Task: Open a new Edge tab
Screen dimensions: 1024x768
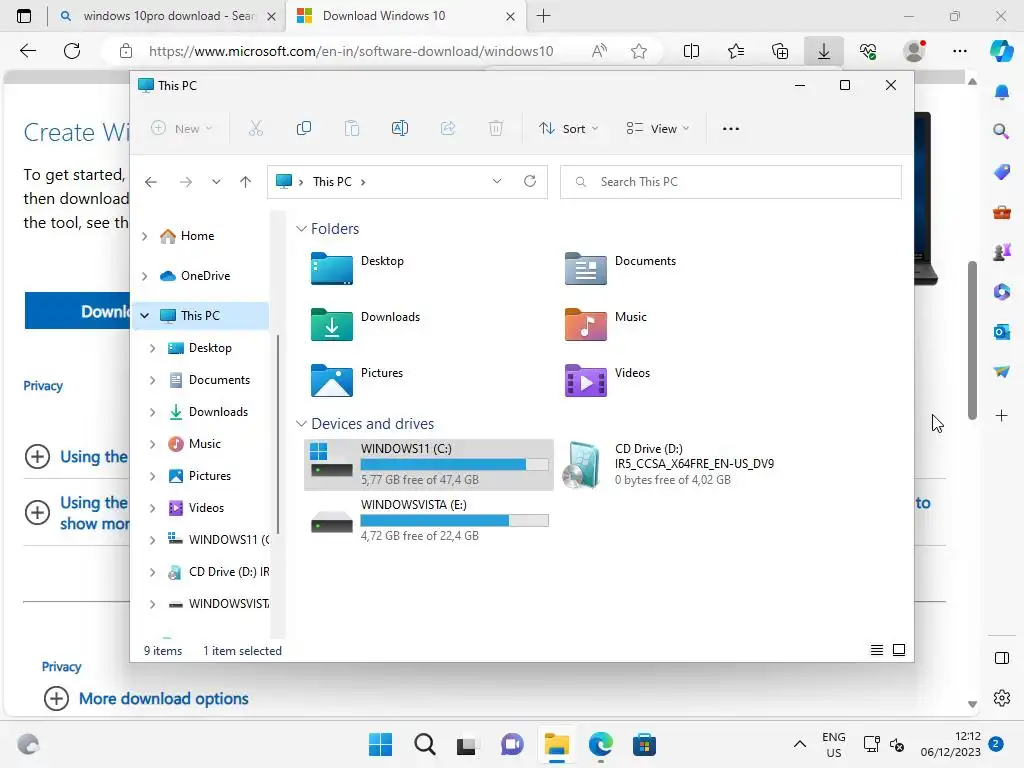Action: [x=543, y=16]
